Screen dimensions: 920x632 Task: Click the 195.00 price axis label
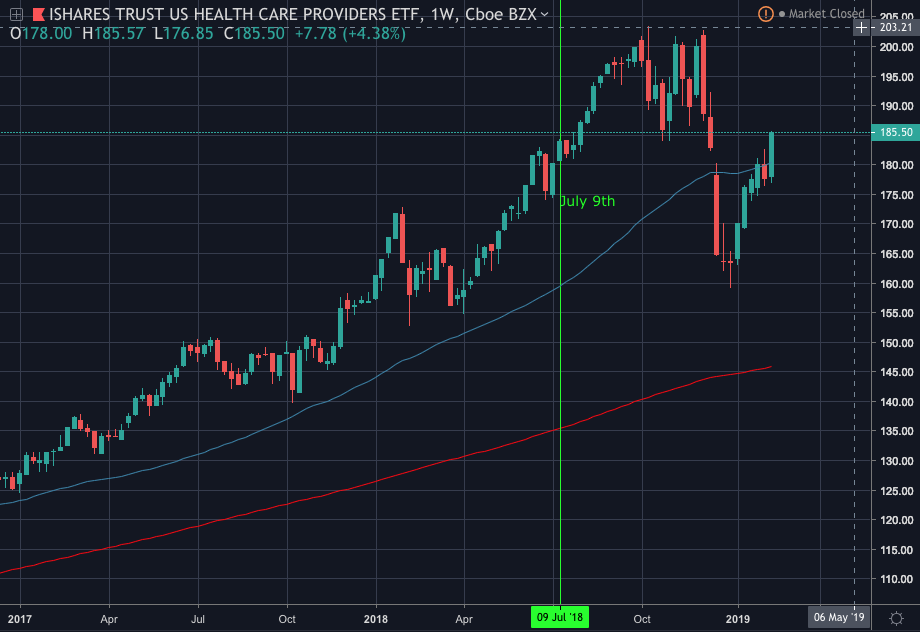click(x=896, y=77)
